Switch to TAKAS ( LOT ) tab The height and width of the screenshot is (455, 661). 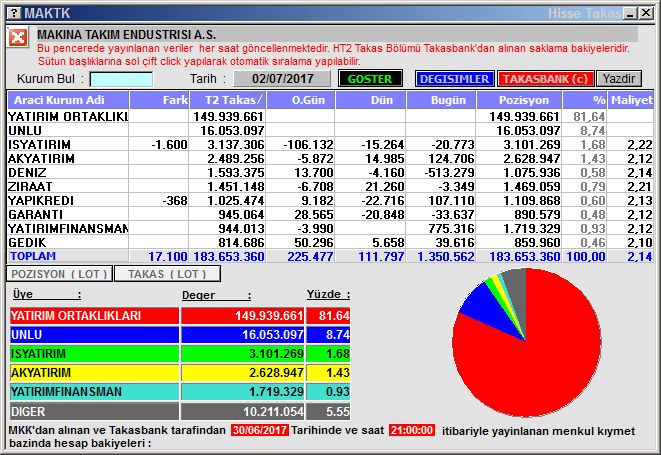coord(167,274)
